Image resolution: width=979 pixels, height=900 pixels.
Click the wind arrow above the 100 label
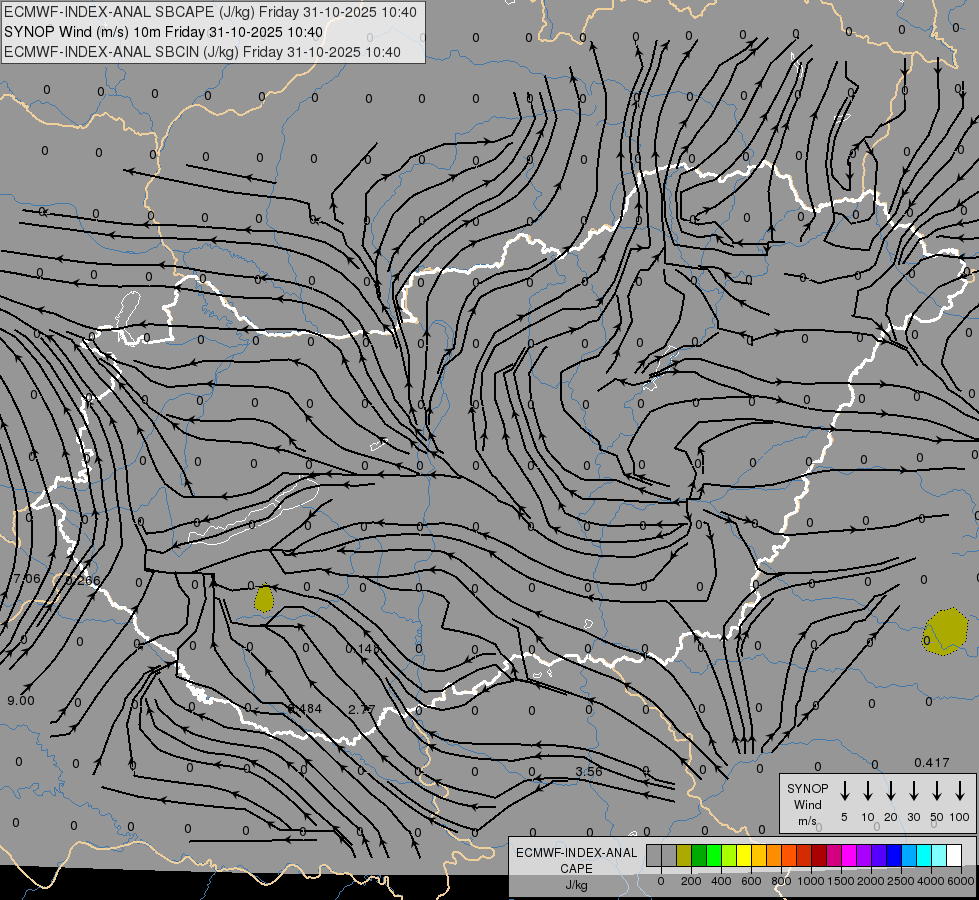click(x=960, y=791)
